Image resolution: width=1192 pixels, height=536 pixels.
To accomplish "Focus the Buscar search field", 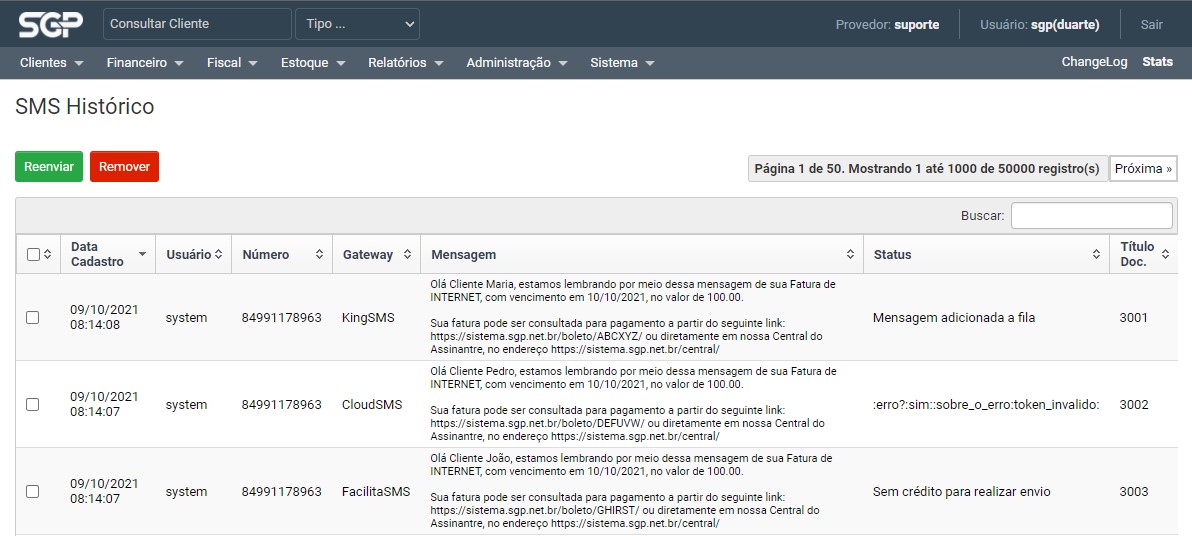I will click(1091, 215).
